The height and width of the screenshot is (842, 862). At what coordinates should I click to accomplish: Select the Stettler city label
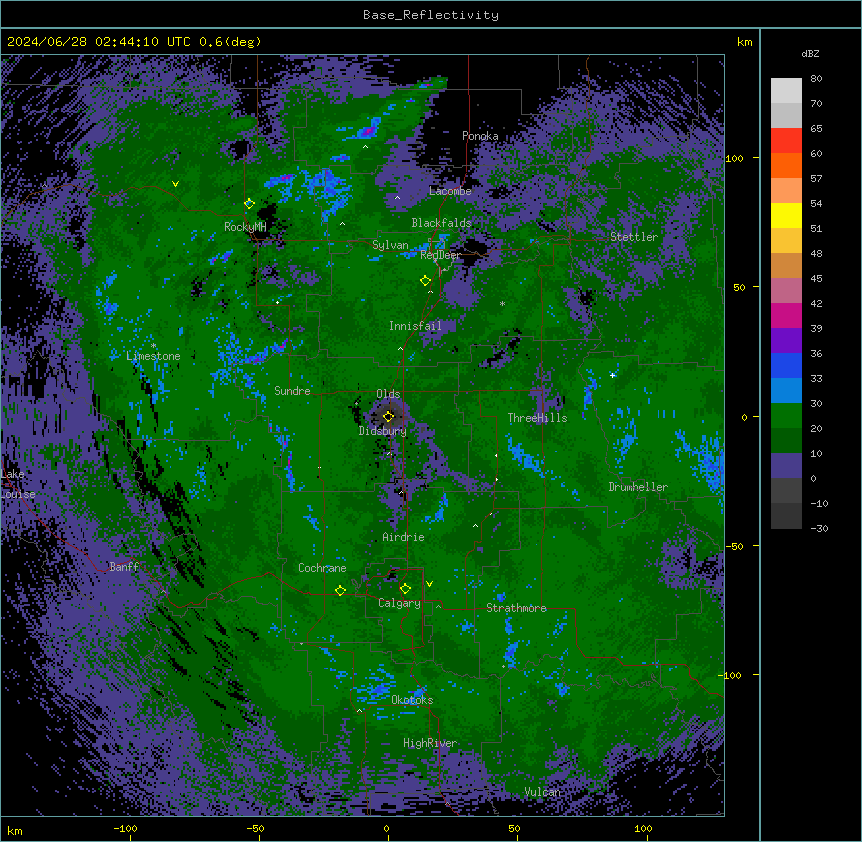[634, 237]
